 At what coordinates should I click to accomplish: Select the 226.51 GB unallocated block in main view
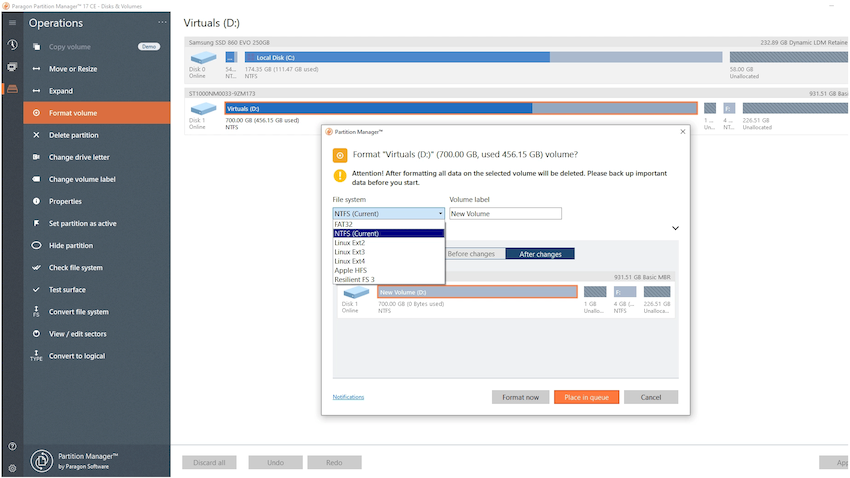(x=795, y=108)
